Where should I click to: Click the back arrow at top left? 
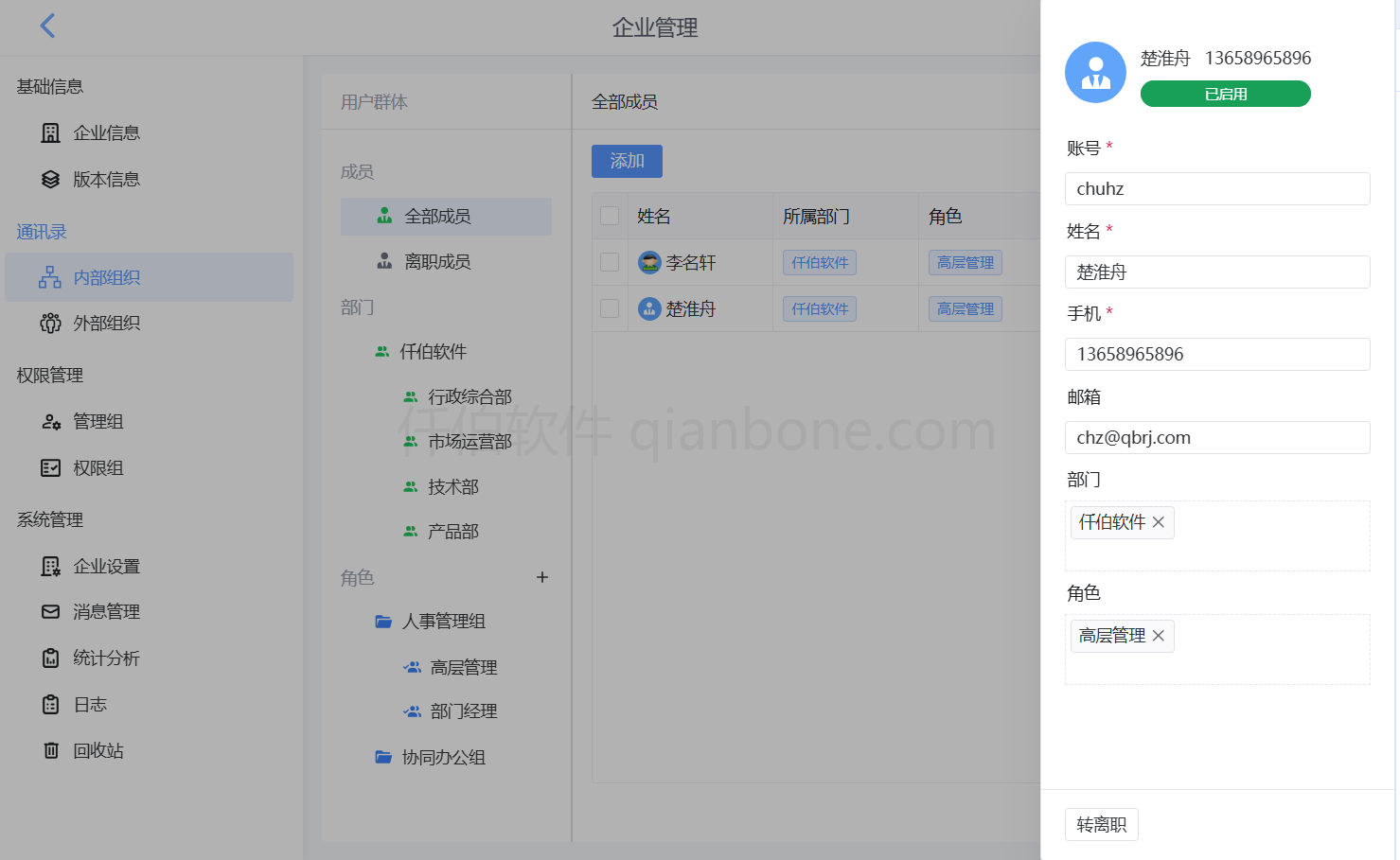[47, 26]
